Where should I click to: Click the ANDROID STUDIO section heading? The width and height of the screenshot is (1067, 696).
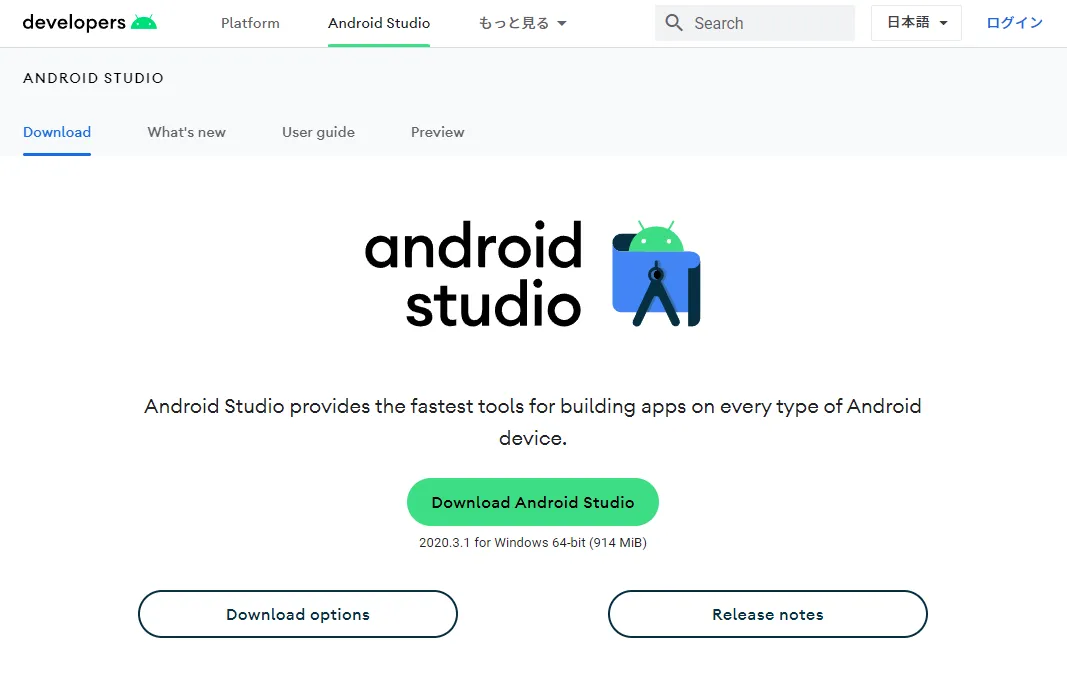(x=93, y=78)
